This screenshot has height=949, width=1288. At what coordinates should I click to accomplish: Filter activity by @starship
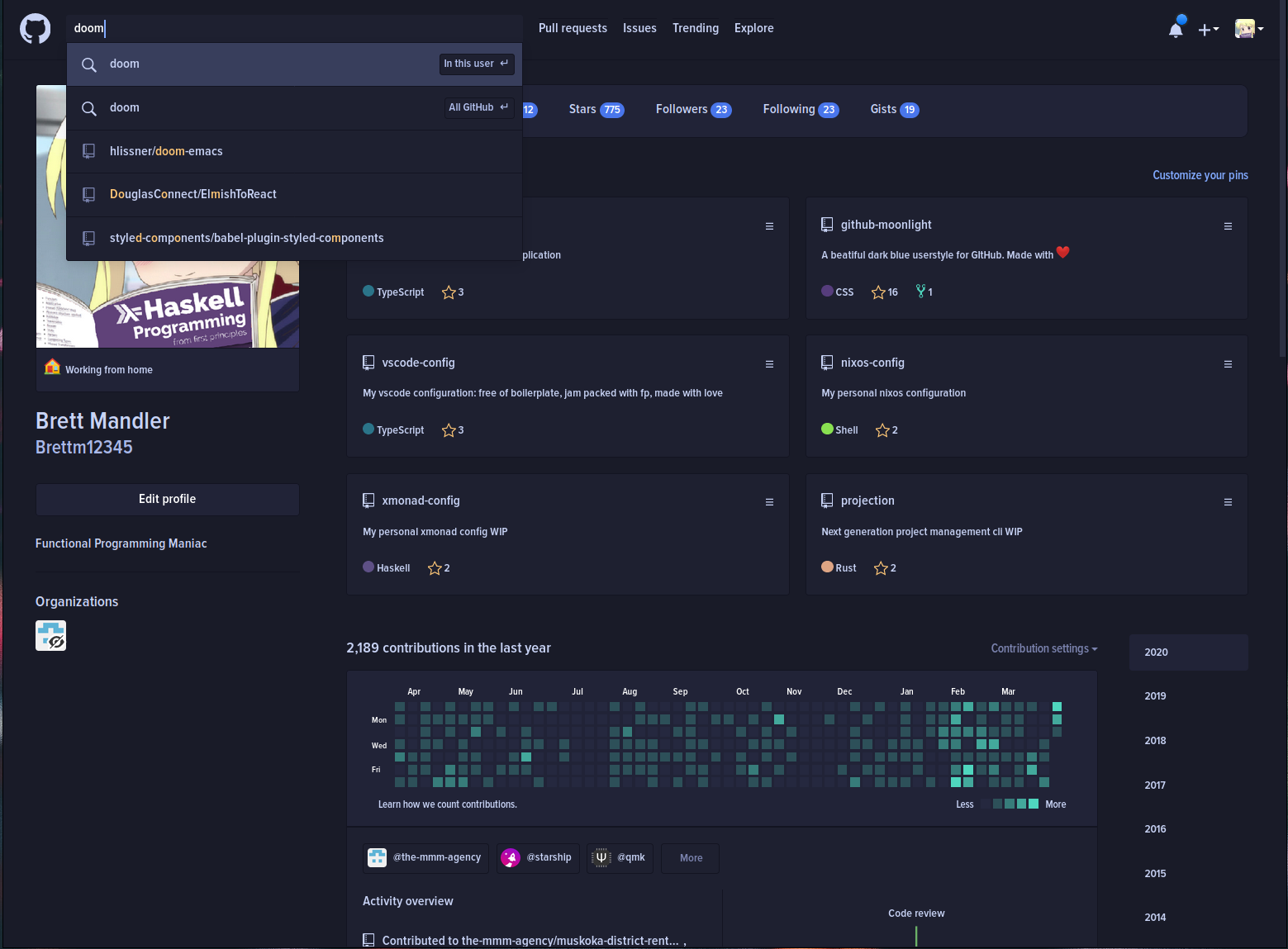(x=538, y=858)
